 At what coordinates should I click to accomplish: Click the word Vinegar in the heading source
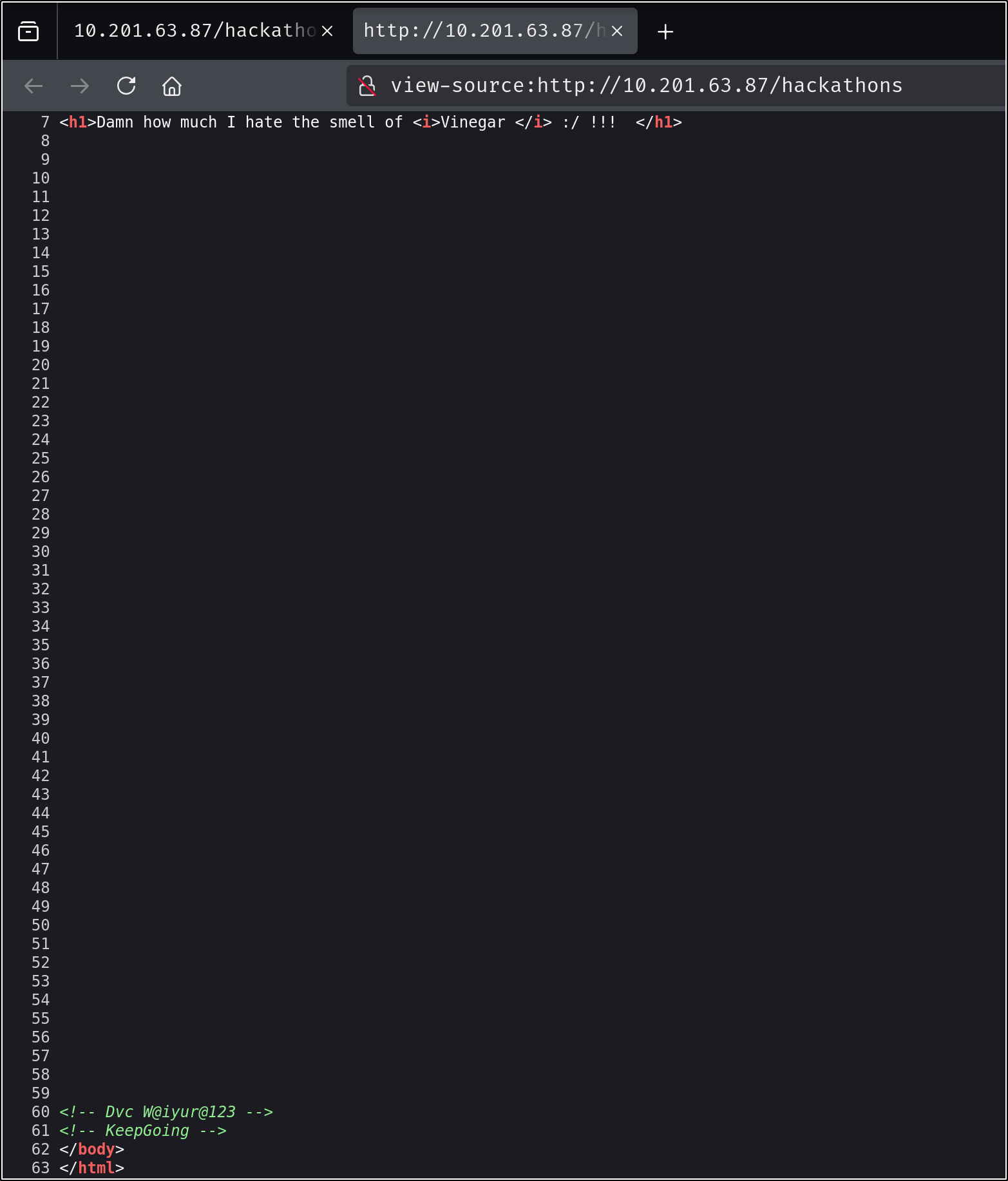pyautogui.click(x=473, y=122)
